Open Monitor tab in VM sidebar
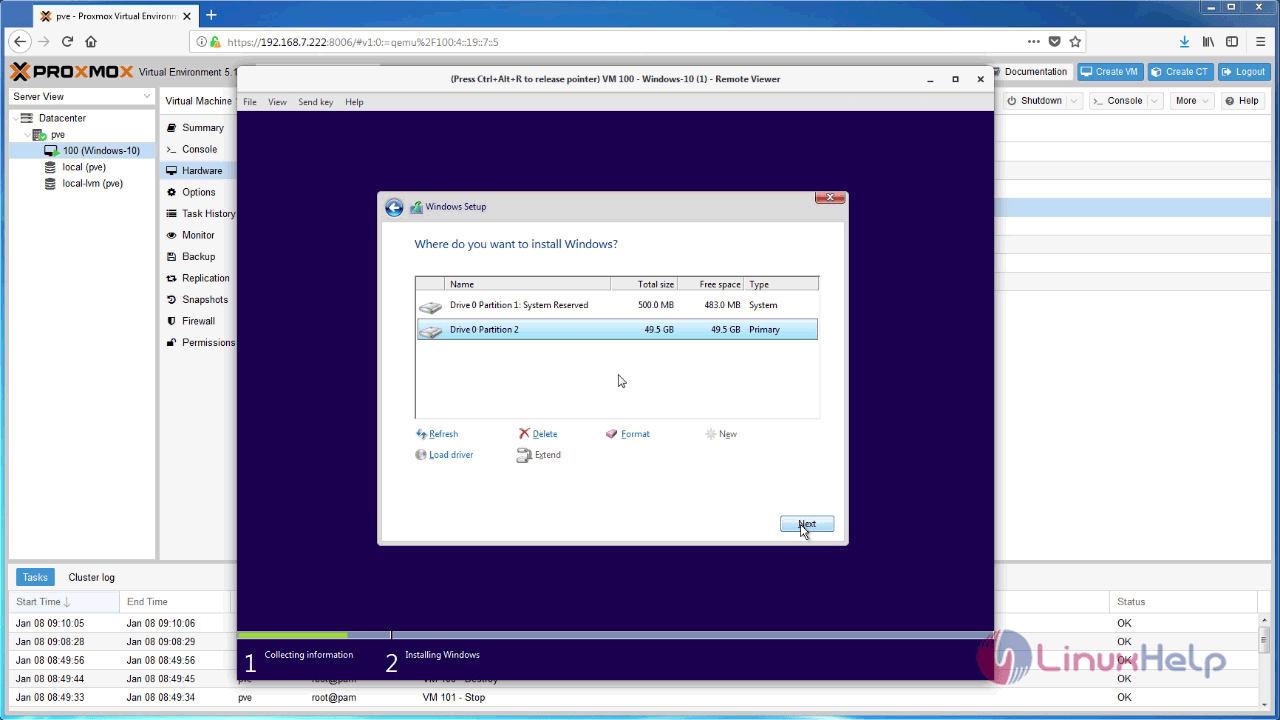Screen dimensions: 1280x720 click(197, 235)
